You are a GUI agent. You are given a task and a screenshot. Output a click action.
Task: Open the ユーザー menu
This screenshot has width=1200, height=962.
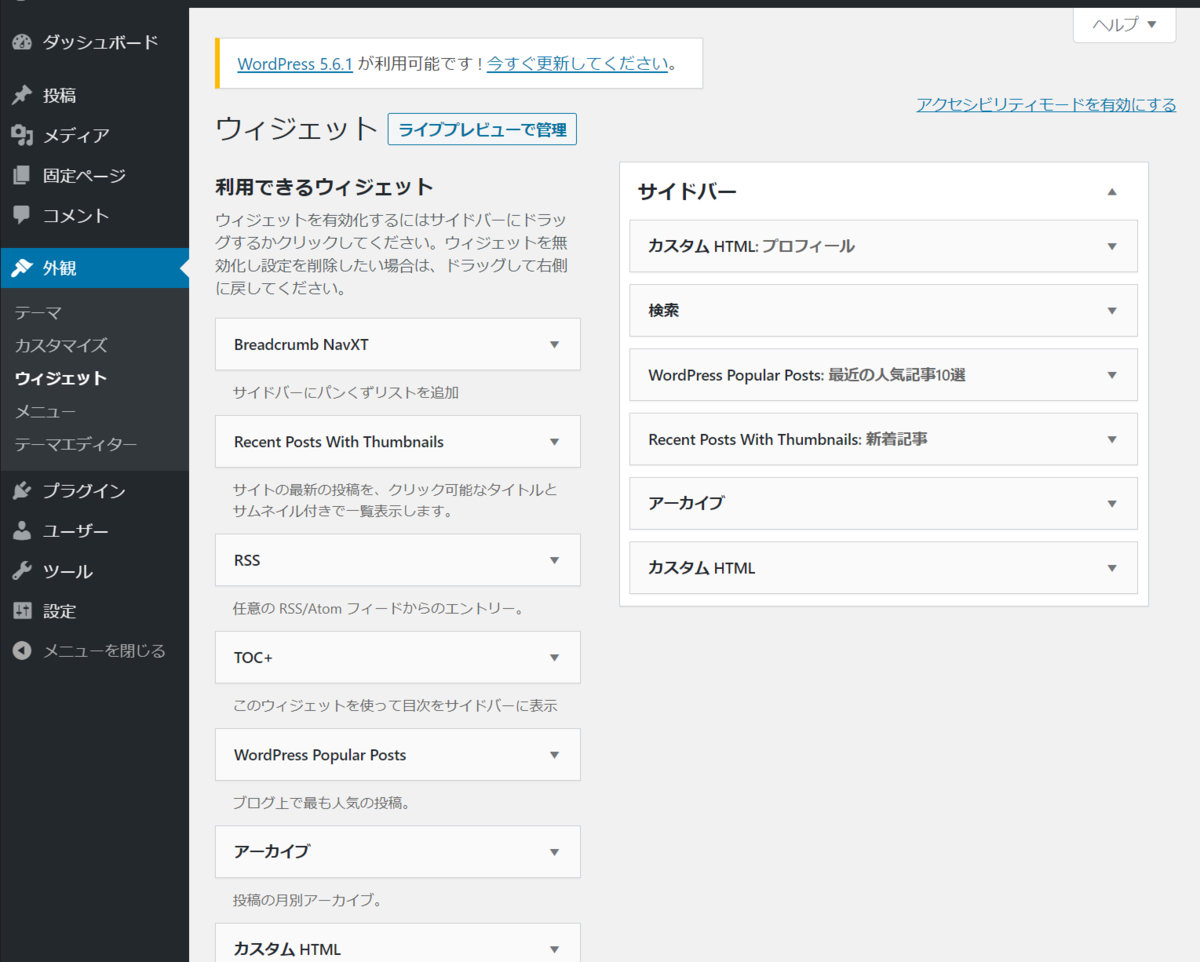[94, 531]
